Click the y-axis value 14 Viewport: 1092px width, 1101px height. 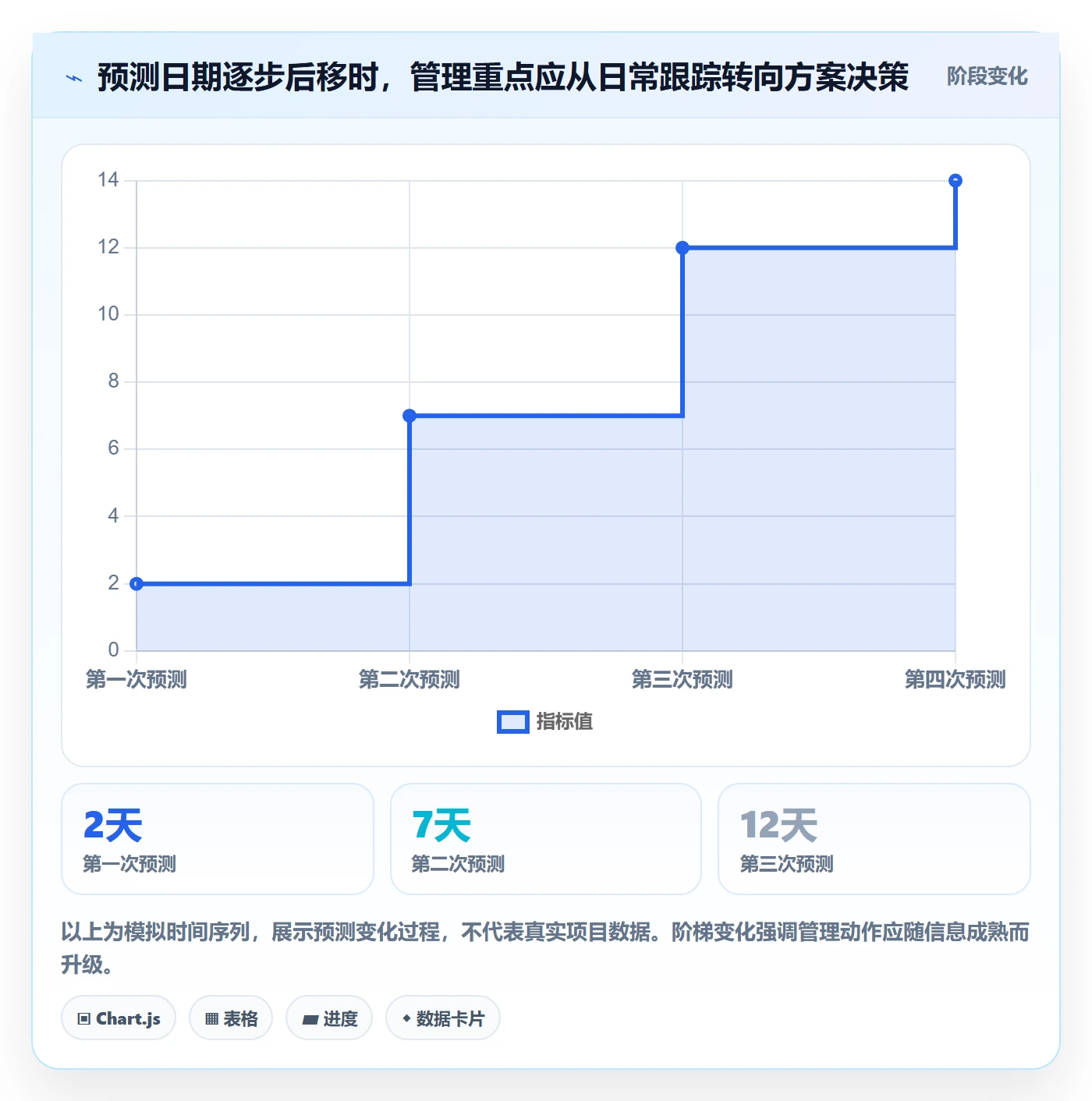[x=108, y=180]
